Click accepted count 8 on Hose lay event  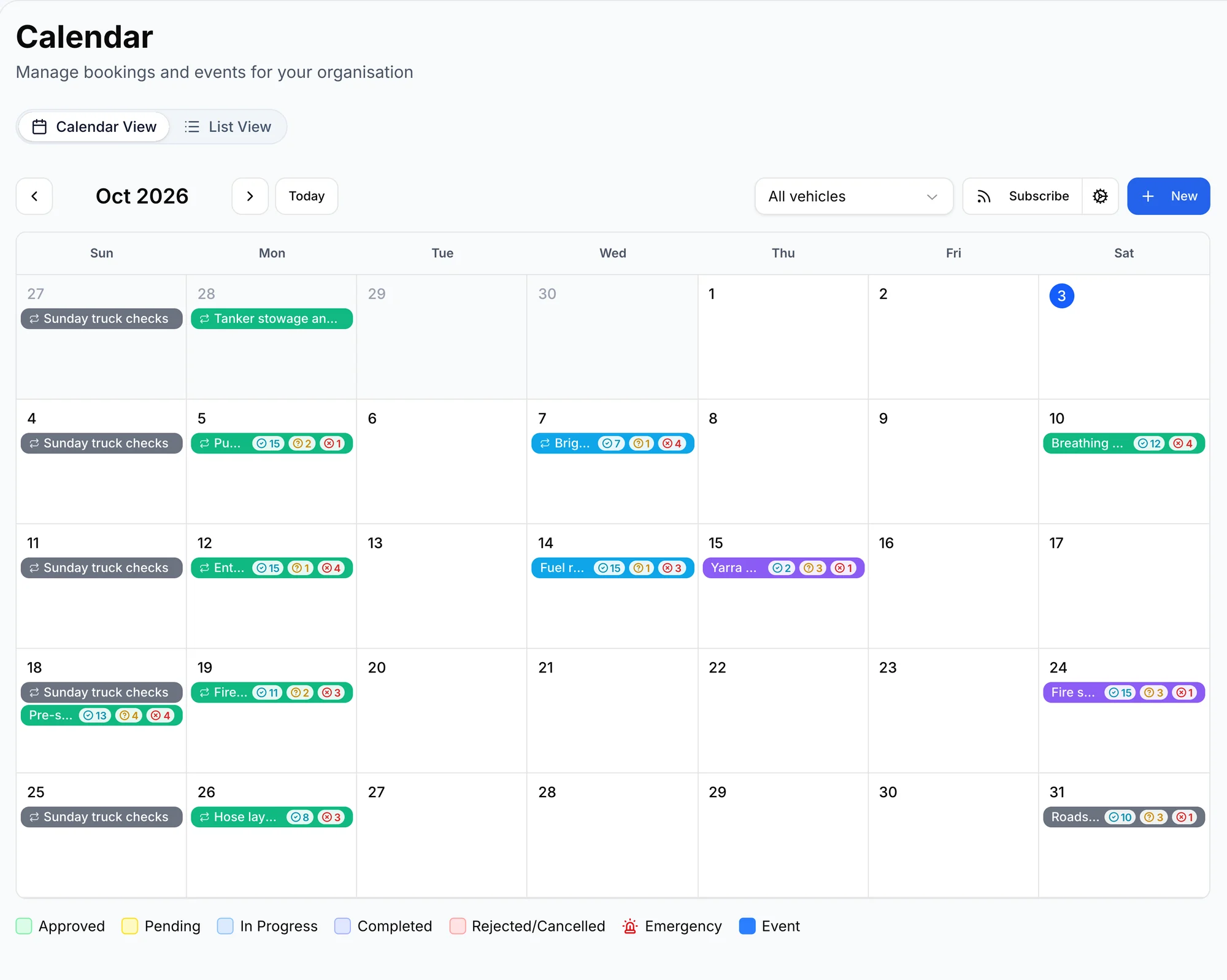coord(300,817)
